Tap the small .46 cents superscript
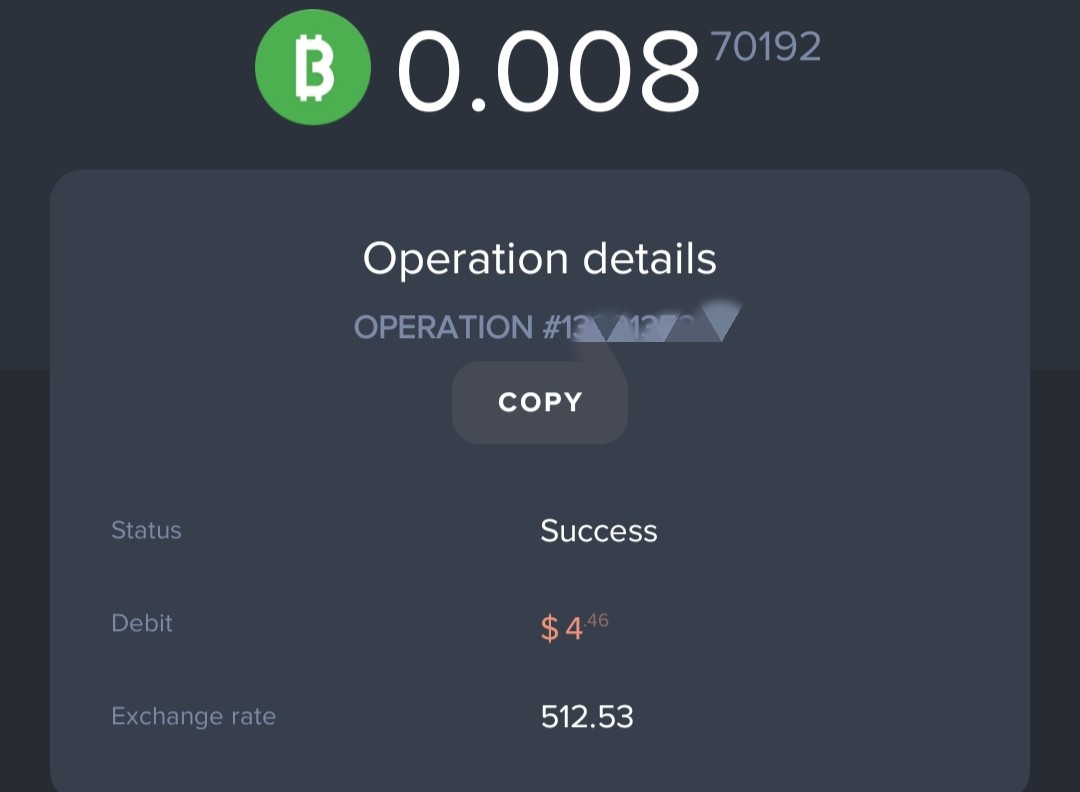 coord(596,621)
